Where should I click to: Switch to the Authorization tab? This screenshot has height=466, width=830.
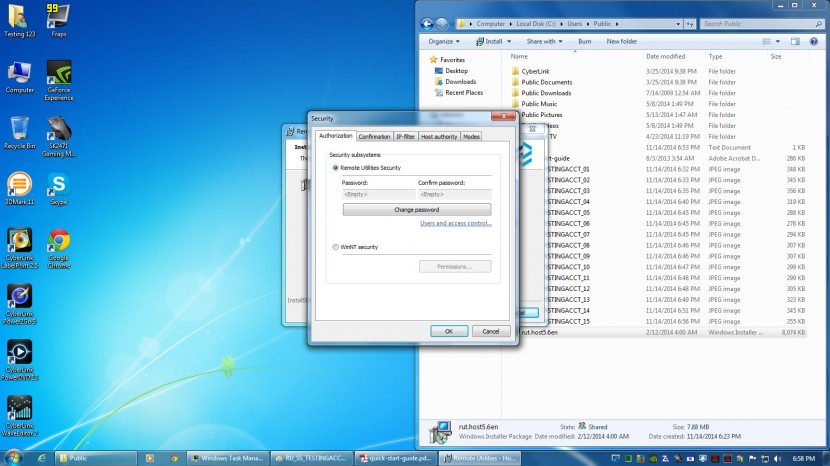[336, 136]
